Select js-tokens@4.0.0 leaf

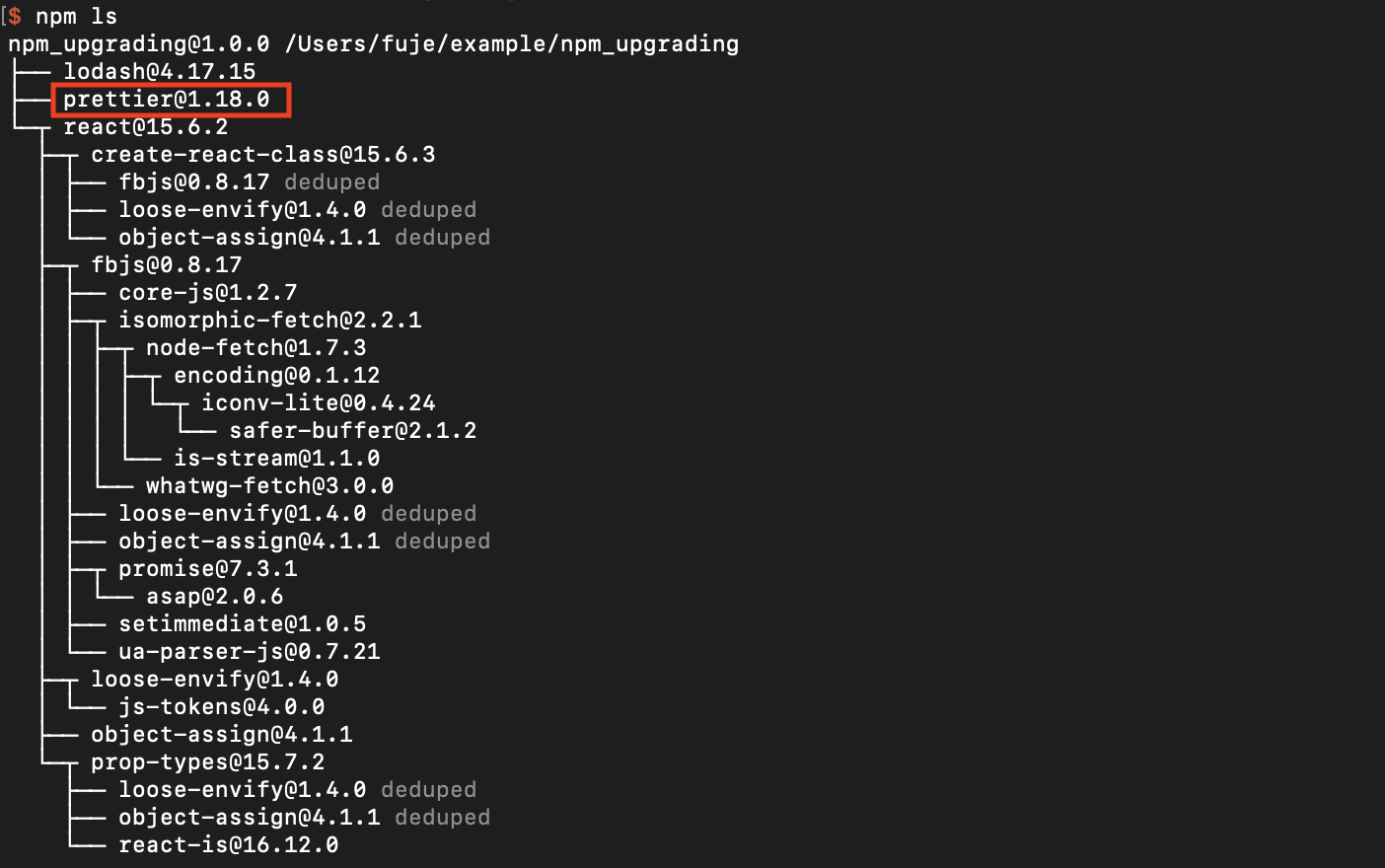pos(221,707)
